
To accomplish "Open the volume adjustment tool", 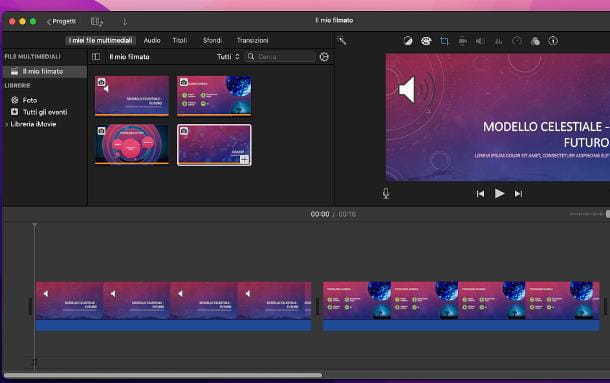I will (x=480, y=41).
